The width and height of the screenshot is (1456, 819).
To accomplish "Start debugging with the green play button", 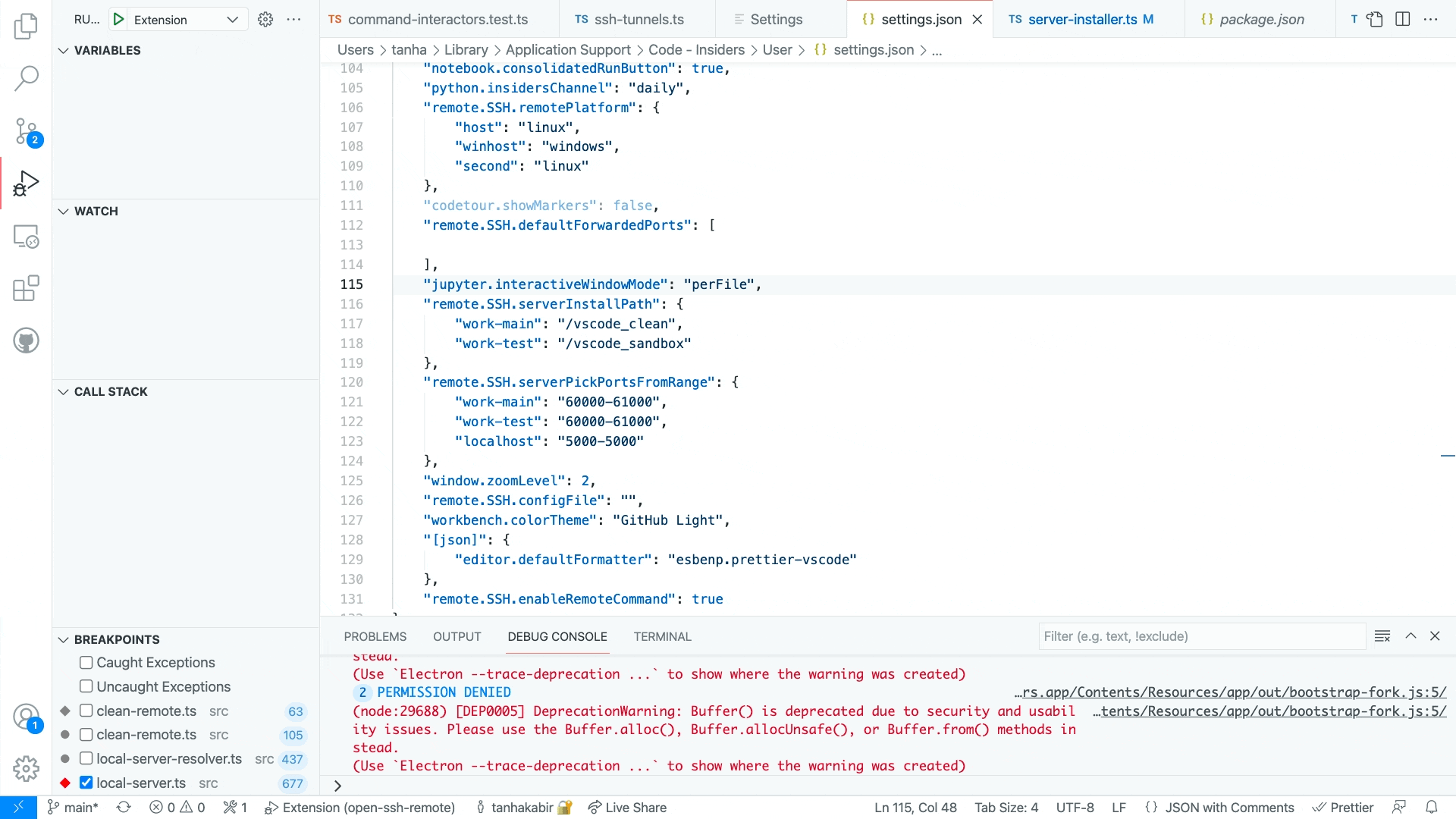I will coord(118,20).
